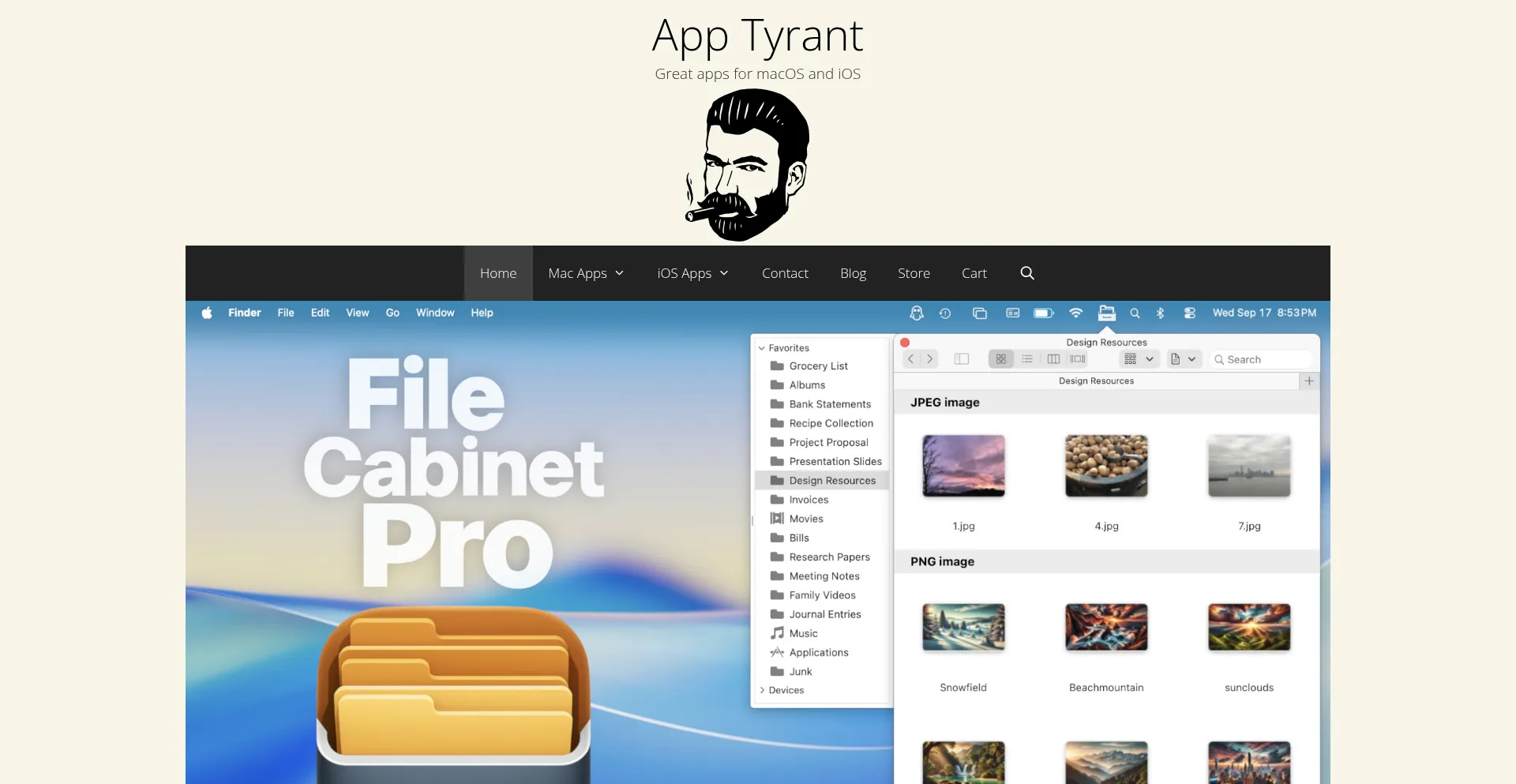Switch to list view in Finder toolbar

pos(1027,358)
